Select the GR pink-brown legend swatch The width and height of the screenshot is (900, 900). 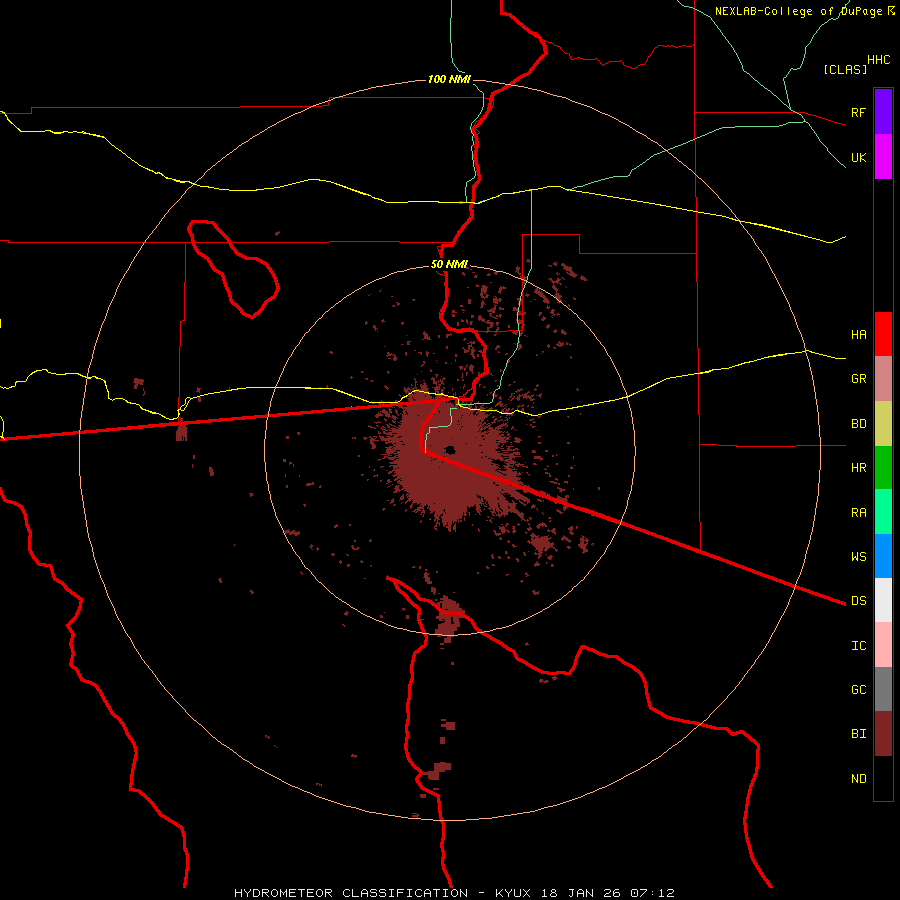pyautogui.click(x=883, y=379)
